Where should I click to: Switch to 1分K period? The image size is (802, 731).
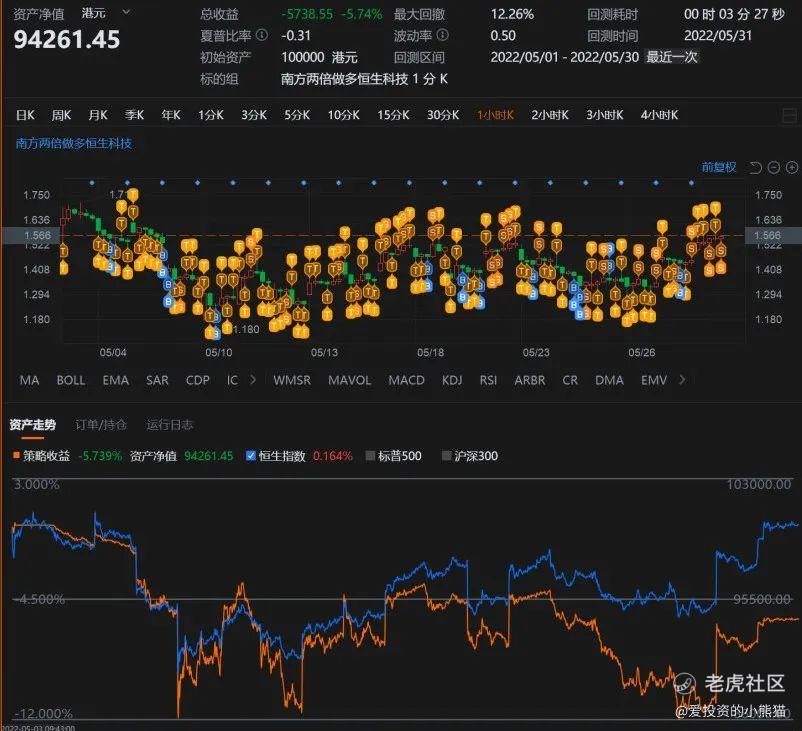(211, 115)
